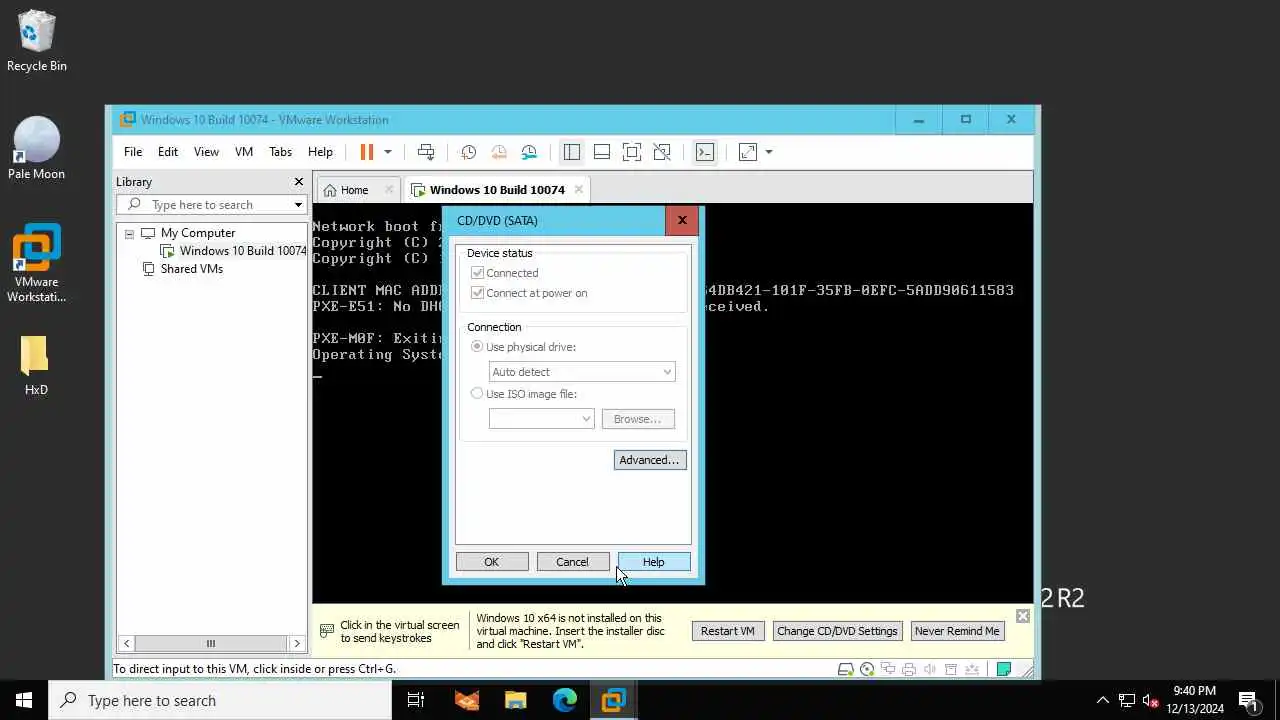
Task: Click the USB controller status bar icon
Action: click(951, 669)
